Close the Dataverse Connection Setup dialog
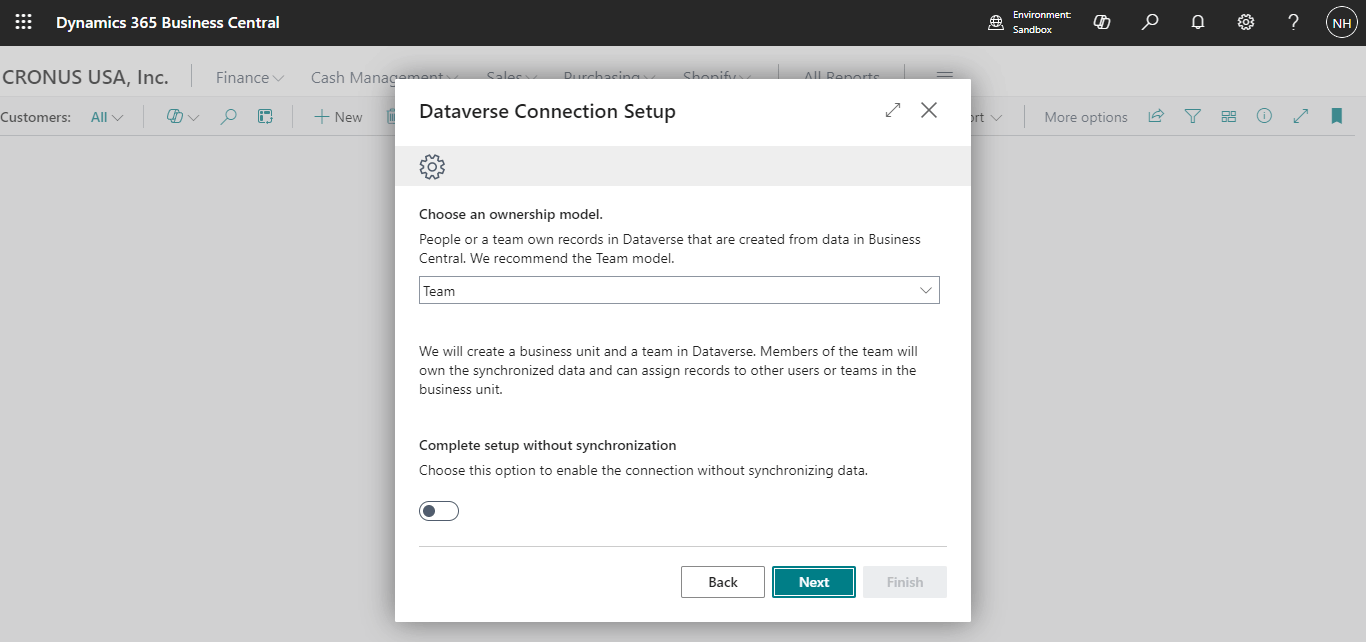 coord(929,111)
